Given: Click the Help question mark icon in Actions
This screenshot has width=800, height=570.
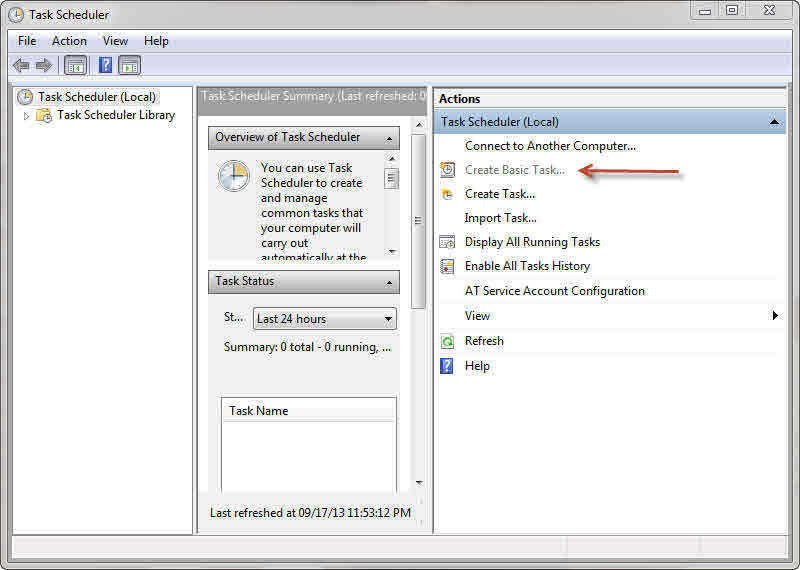Looking at the screenshot, I should click(447, 366).
